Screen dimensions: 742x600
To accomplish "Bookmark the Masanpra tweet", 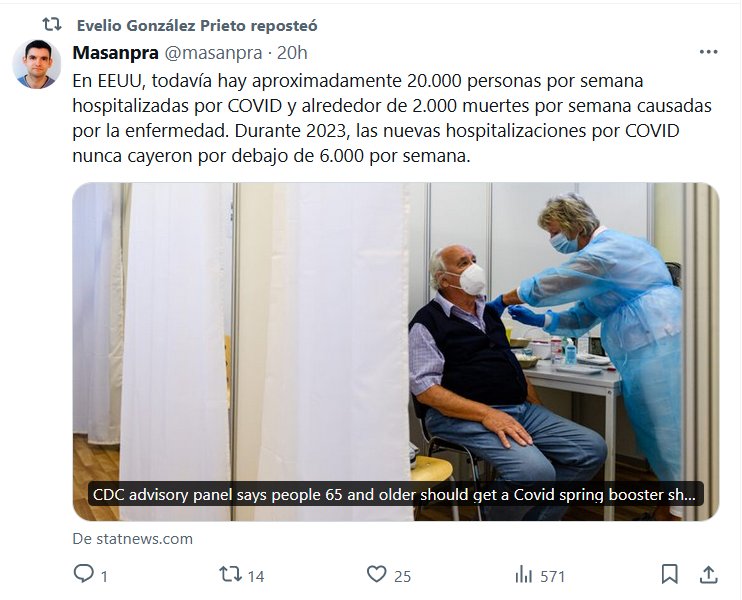I will (670, 574).
